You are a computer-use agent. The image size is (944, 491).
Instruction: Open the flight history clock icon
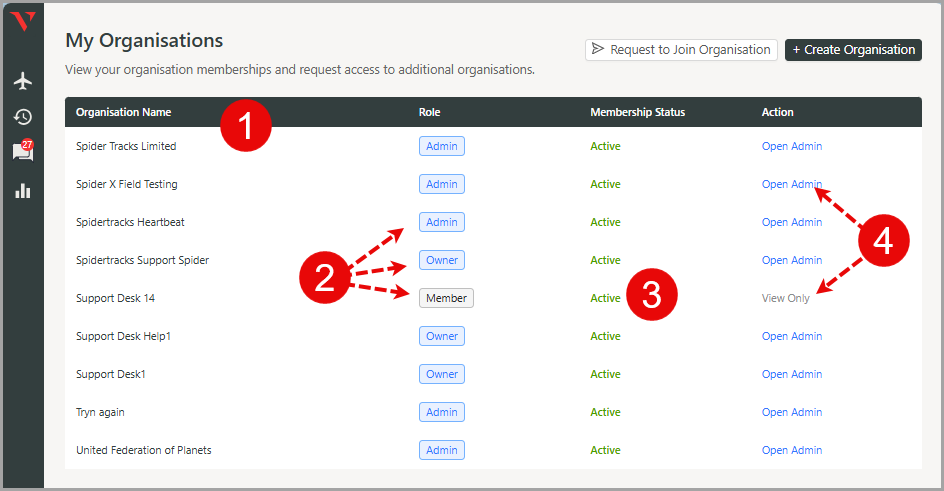(23, 117)
